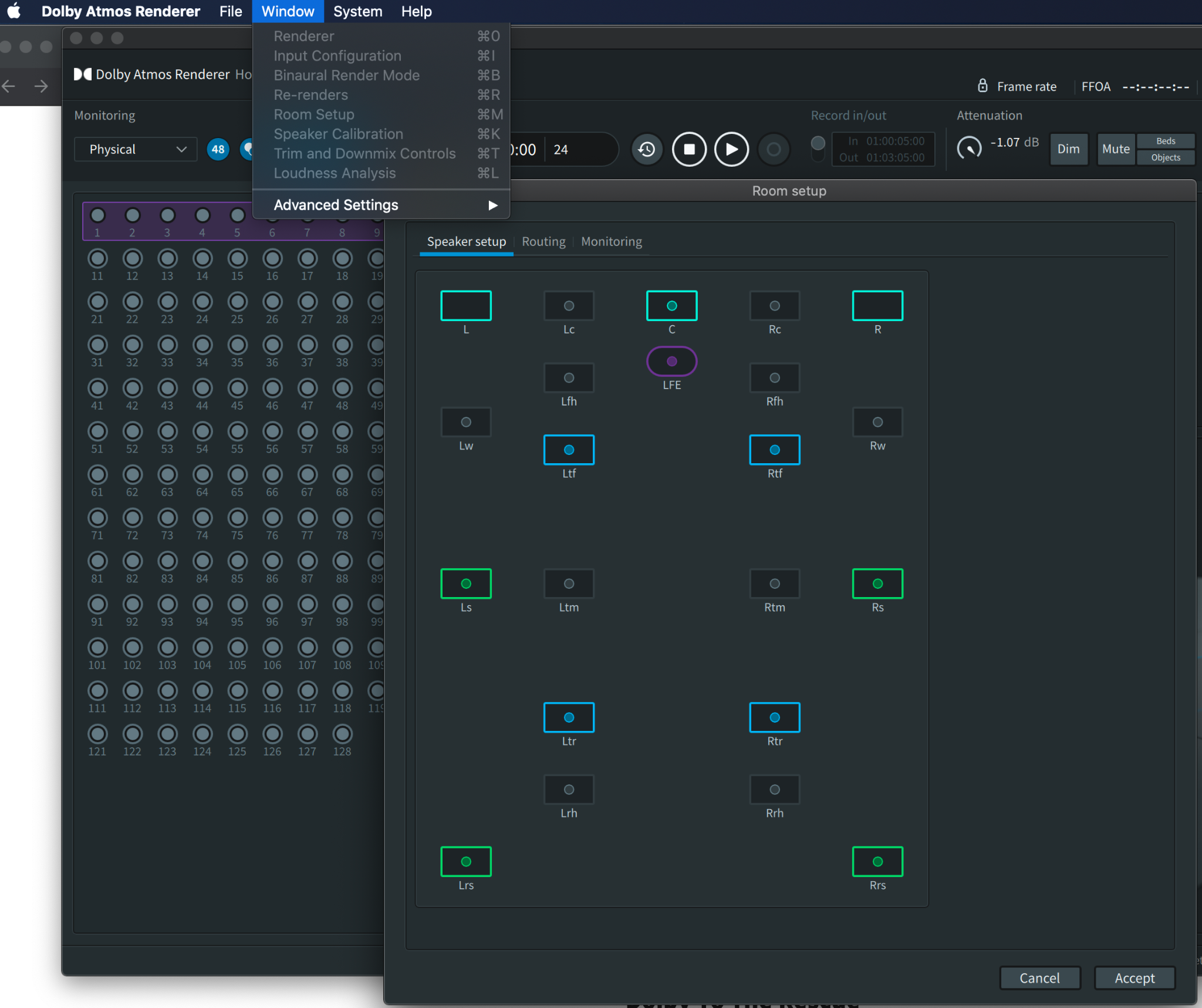Click the forward navigation arrow
Viewport: 1202px width, 1008px height.
pos(41,87)
